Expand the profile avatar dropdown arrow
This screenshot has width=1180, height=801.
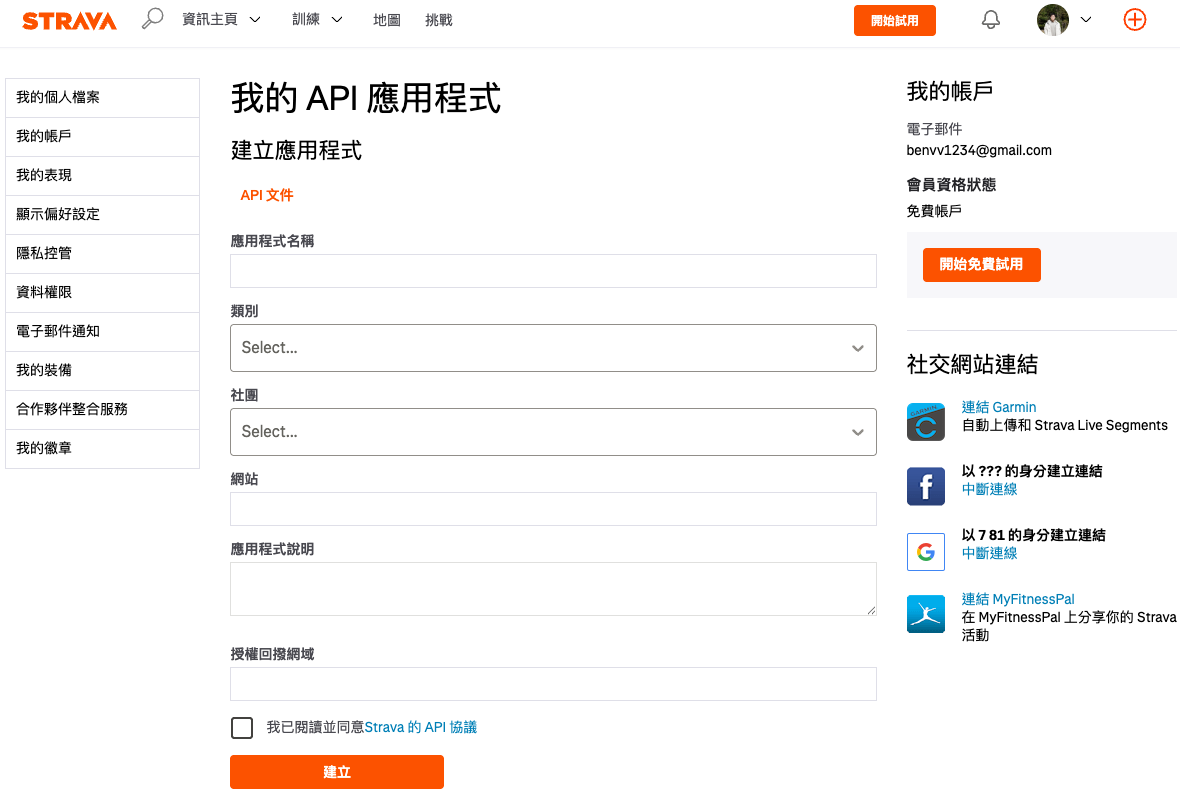coord(1085,20)
